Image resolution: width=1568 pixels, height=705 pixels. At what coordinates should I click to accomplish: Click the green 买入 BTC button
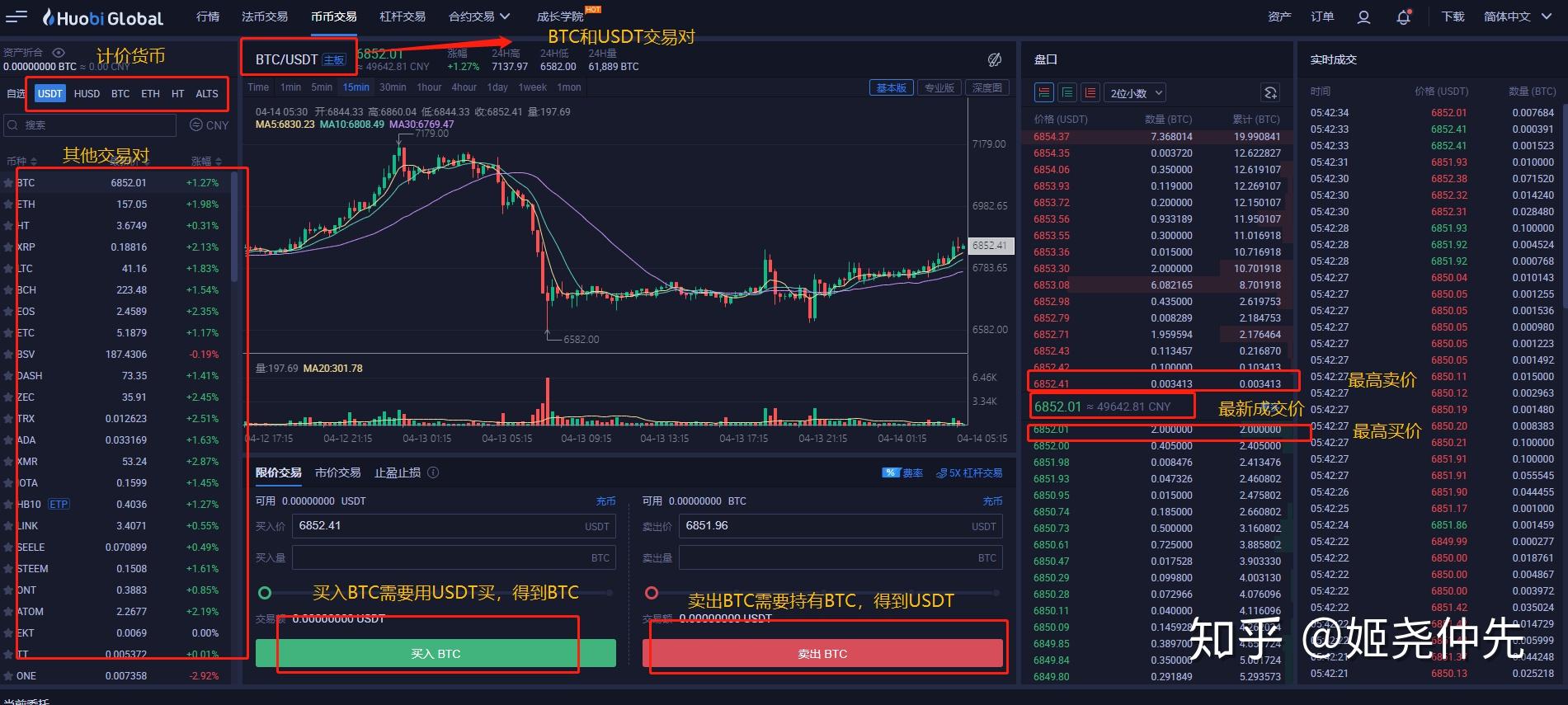(436, 653)
